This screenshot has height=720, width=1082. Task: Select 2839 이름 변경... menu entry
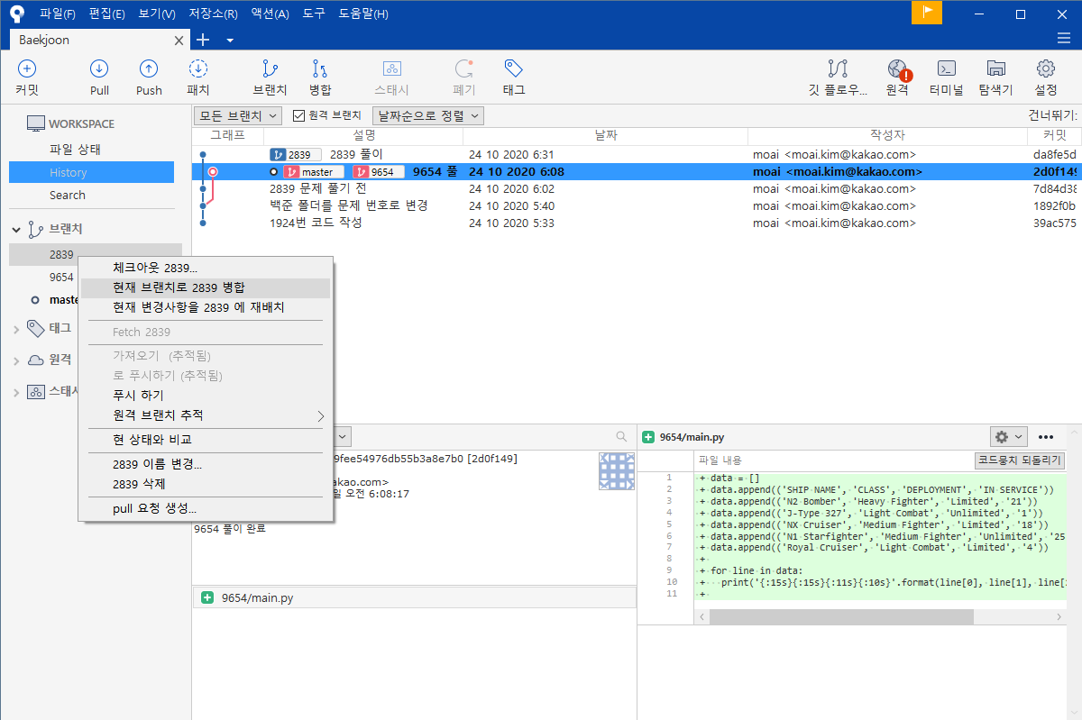click(x=206, y=464)
